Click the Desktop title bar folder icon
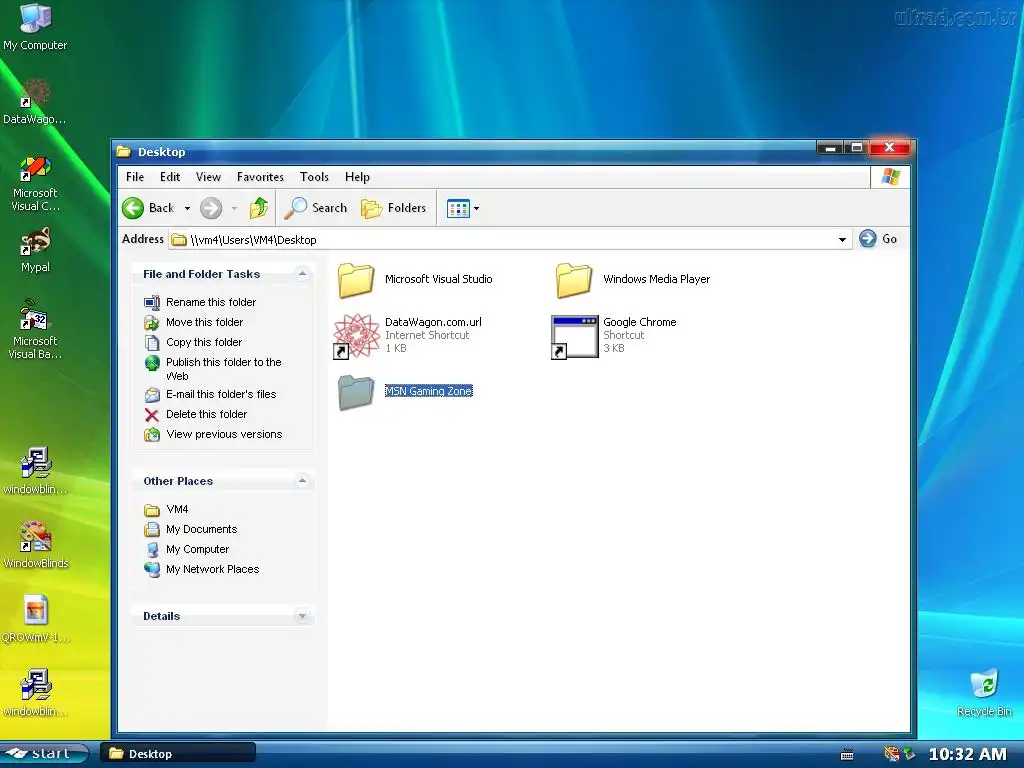This screenshot has width=1024, height=768. point(124,152)
